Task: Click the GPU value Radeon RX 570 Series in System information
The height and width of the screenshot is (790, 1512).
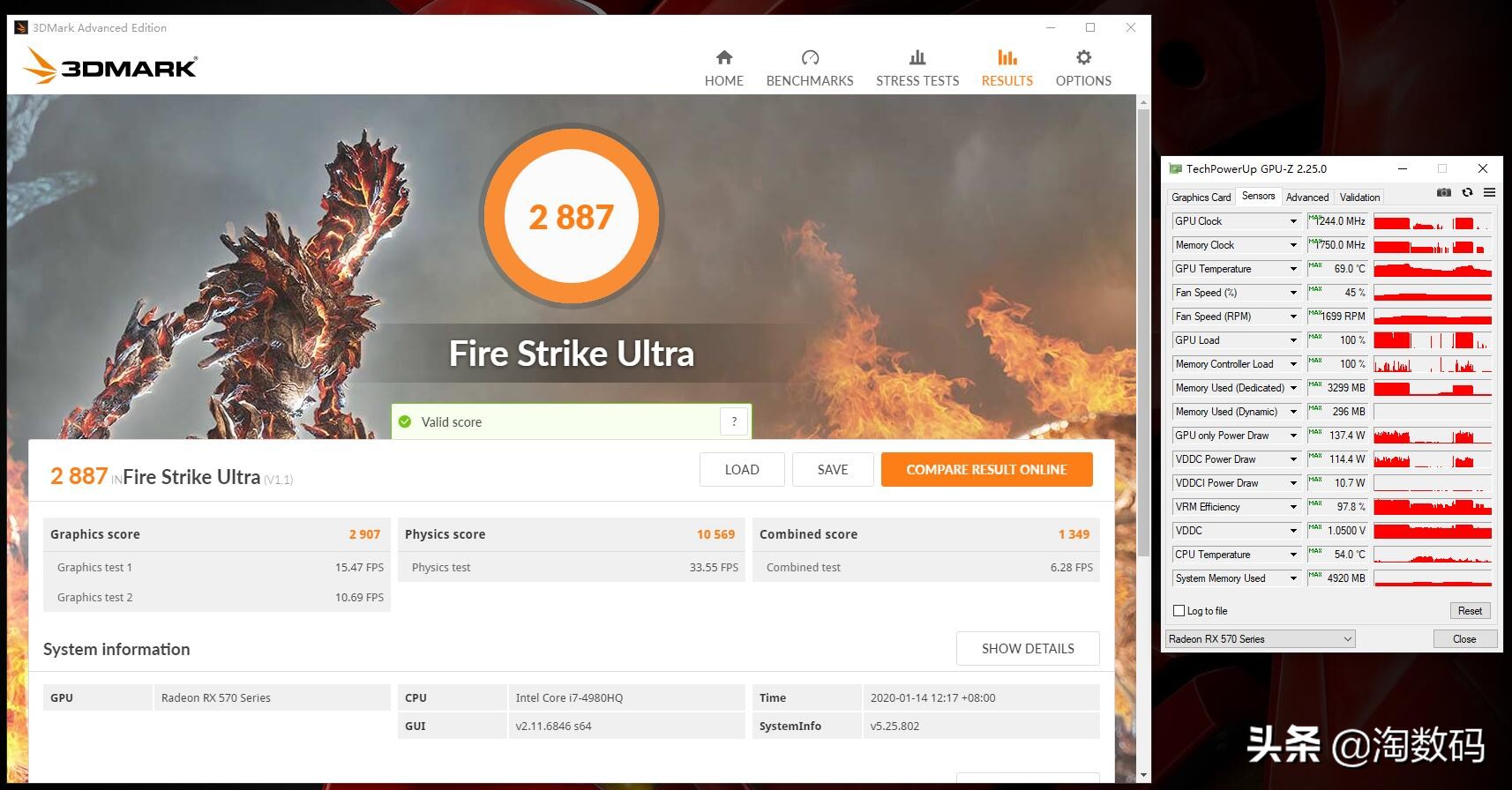Action: click(216, 698)
